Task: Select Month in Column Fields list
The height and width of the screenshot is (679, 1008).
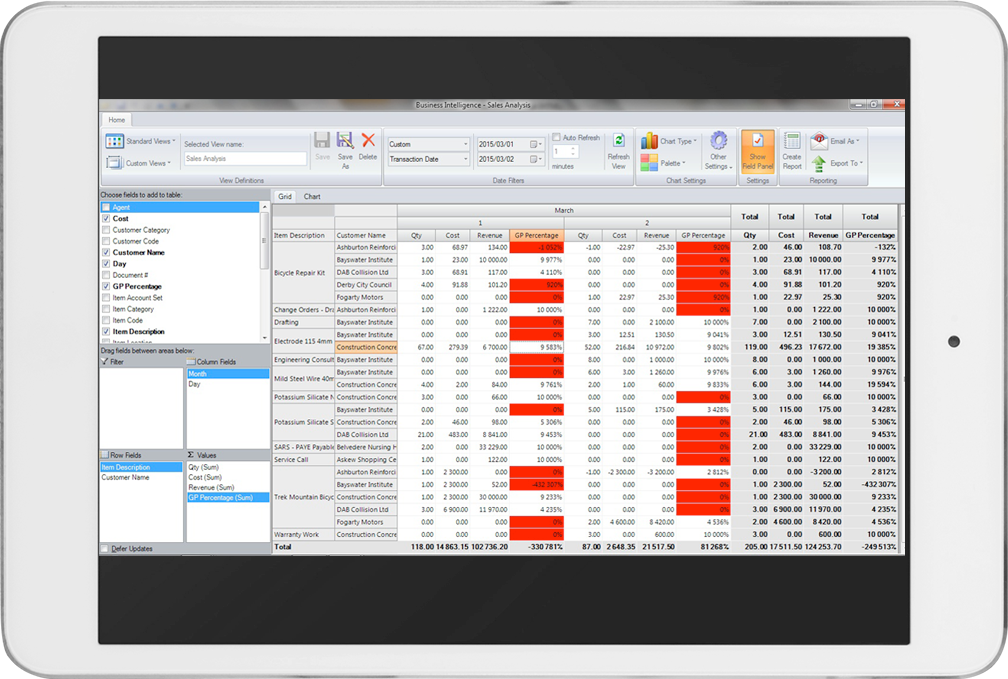Action: pyautogui.click(x=227, y=374)
